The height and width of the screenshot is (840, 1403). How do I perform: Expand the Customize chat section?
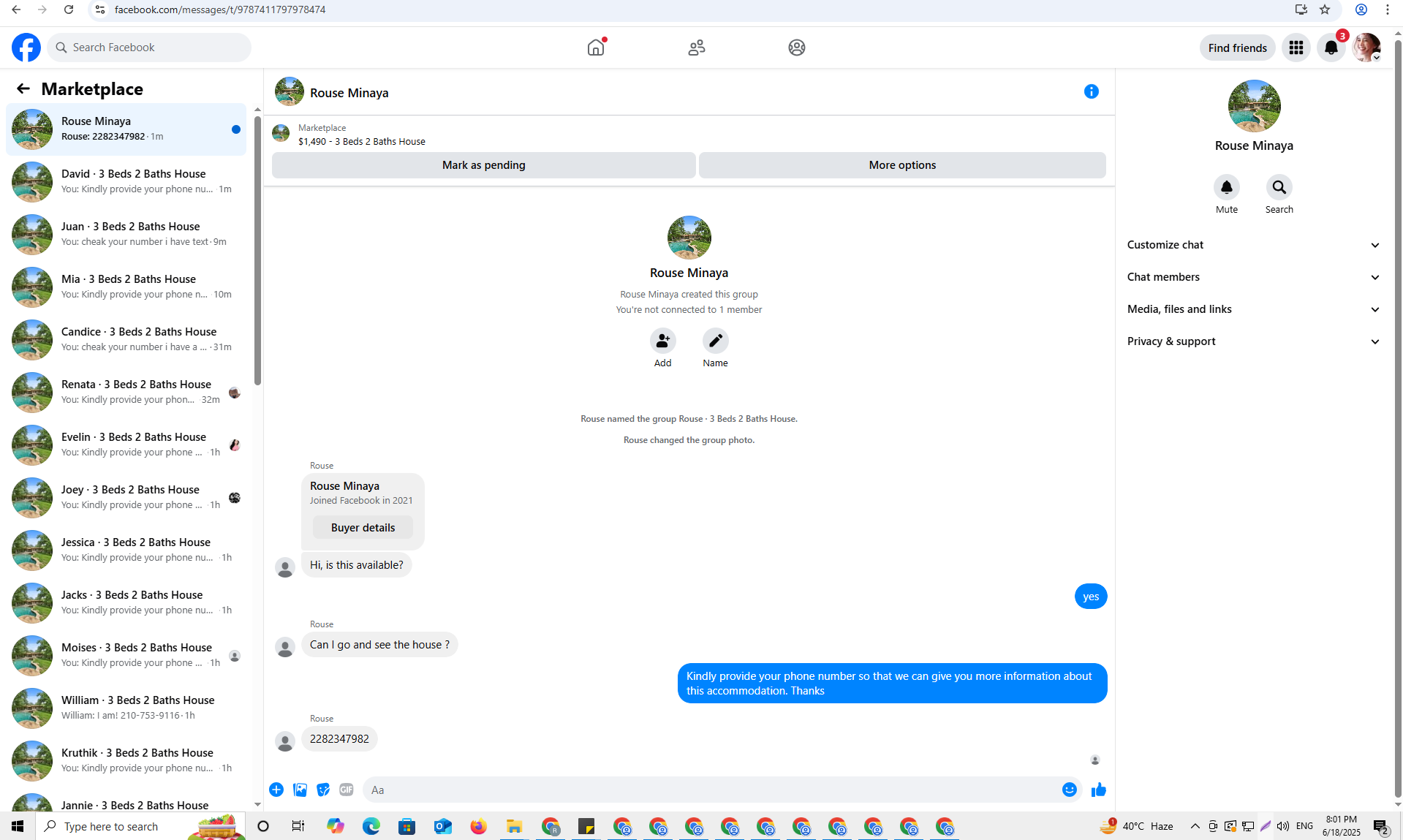1254,245
